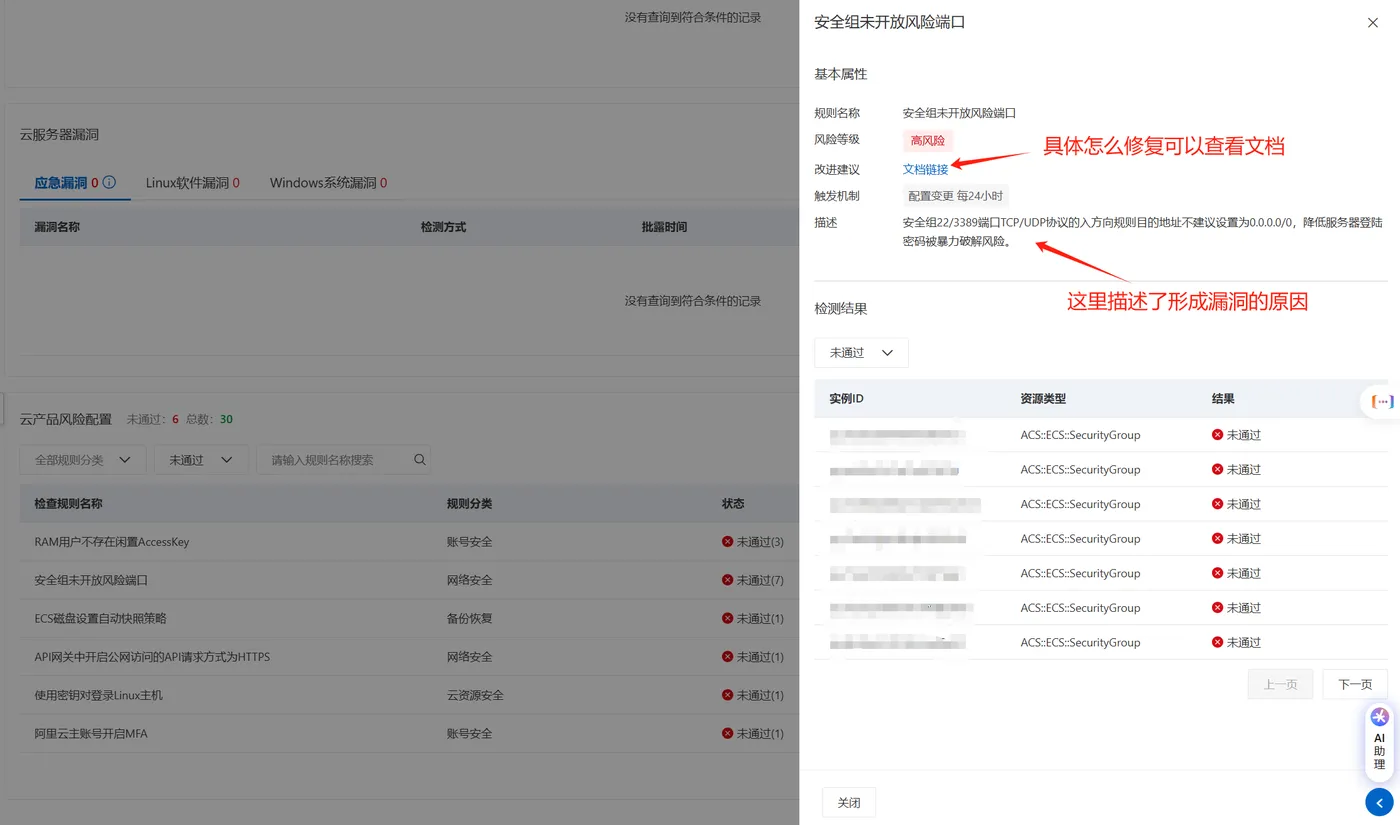Click the 关闭 button at the panel bottom
Screen dimensions: 1400x825
(x=849, y=802)
